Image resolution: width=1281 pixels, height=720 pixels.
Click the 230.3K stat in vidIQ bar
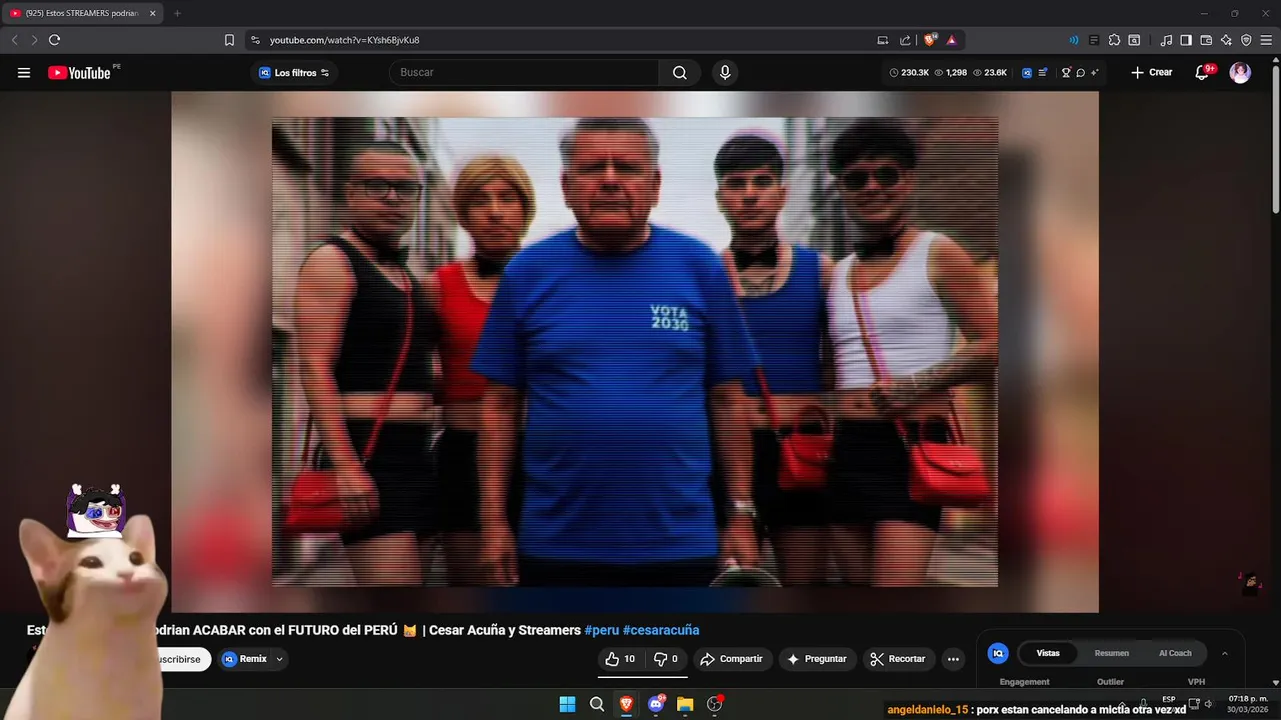click(909, 72)
